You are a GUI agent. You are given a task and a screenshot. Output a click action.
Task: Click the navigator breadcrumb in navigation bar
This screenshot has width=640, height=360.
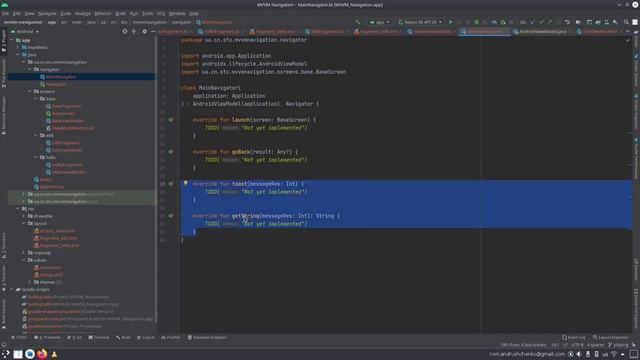(181, 22)
